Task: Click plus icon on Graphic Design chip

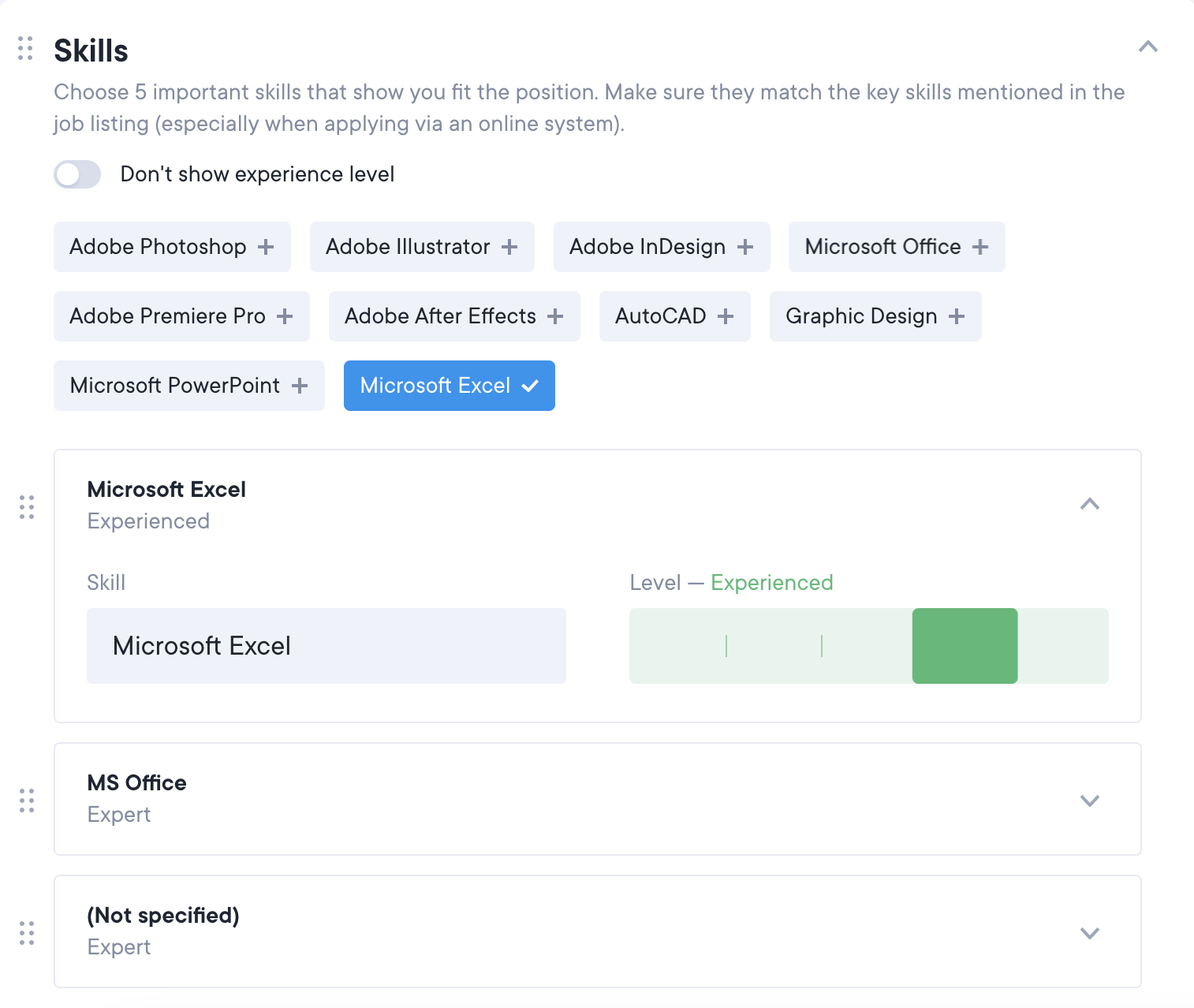Action: 957,316
